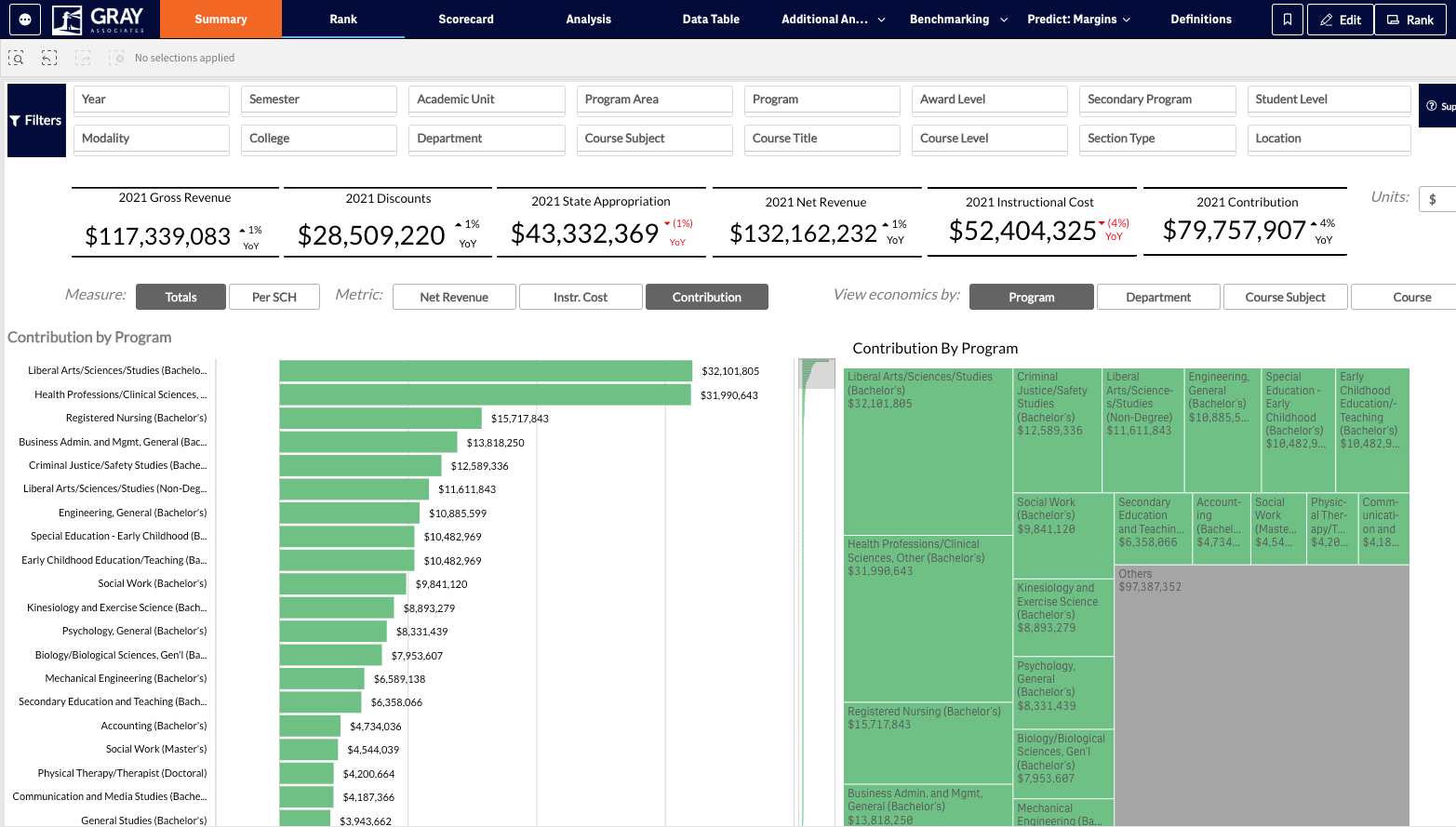This screenshot has height=827, width=1456.
Task: Open the Definitions tab
Action: click(x=1201, y=19)
